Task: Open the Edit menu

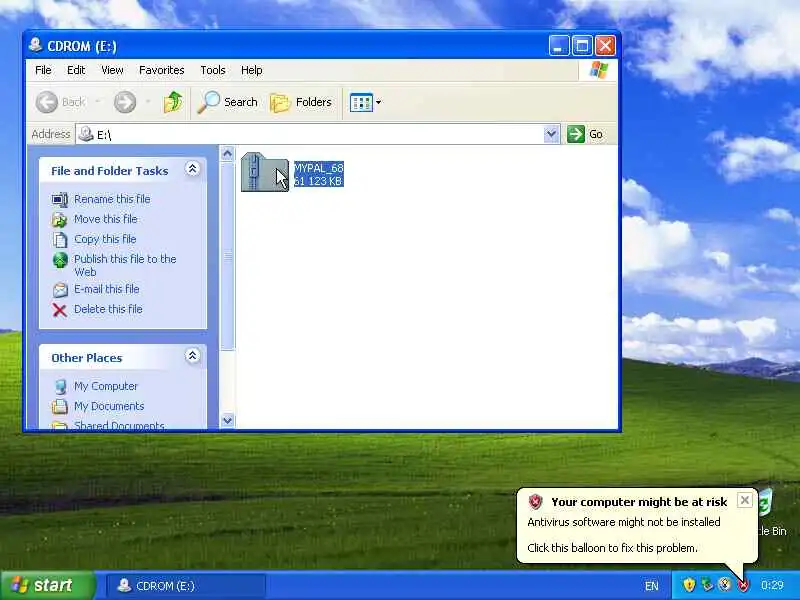Action: (76, 70)
